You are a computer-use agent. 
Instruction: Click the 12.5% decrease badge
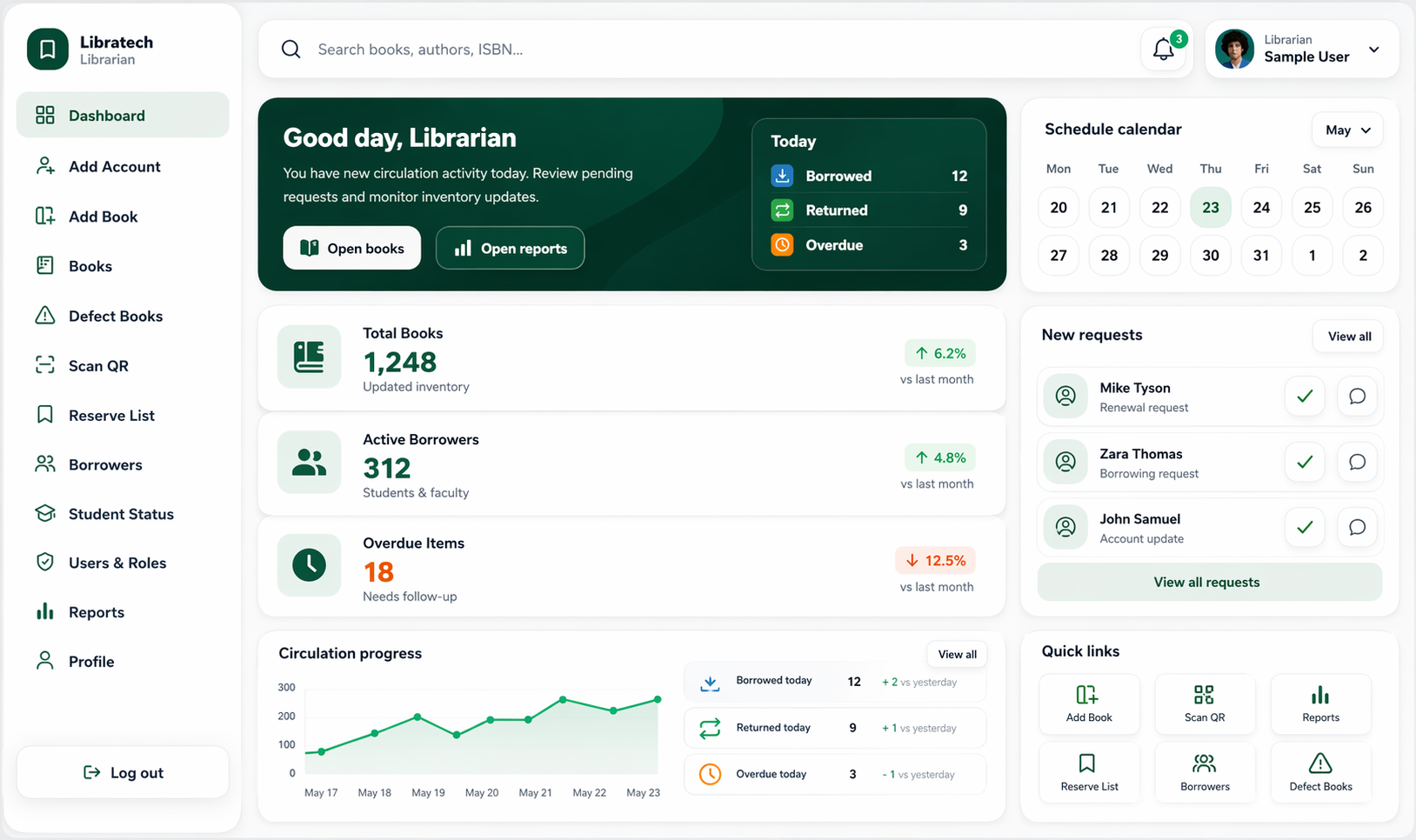pos(935,560)
